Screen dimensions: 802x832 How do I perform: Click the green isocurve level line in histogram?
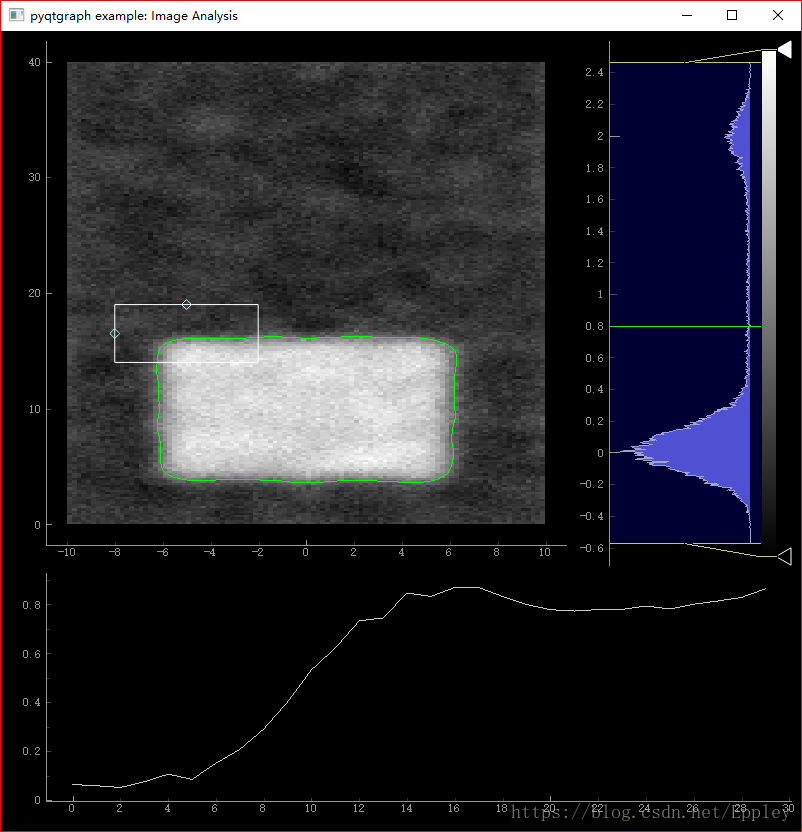685,326
